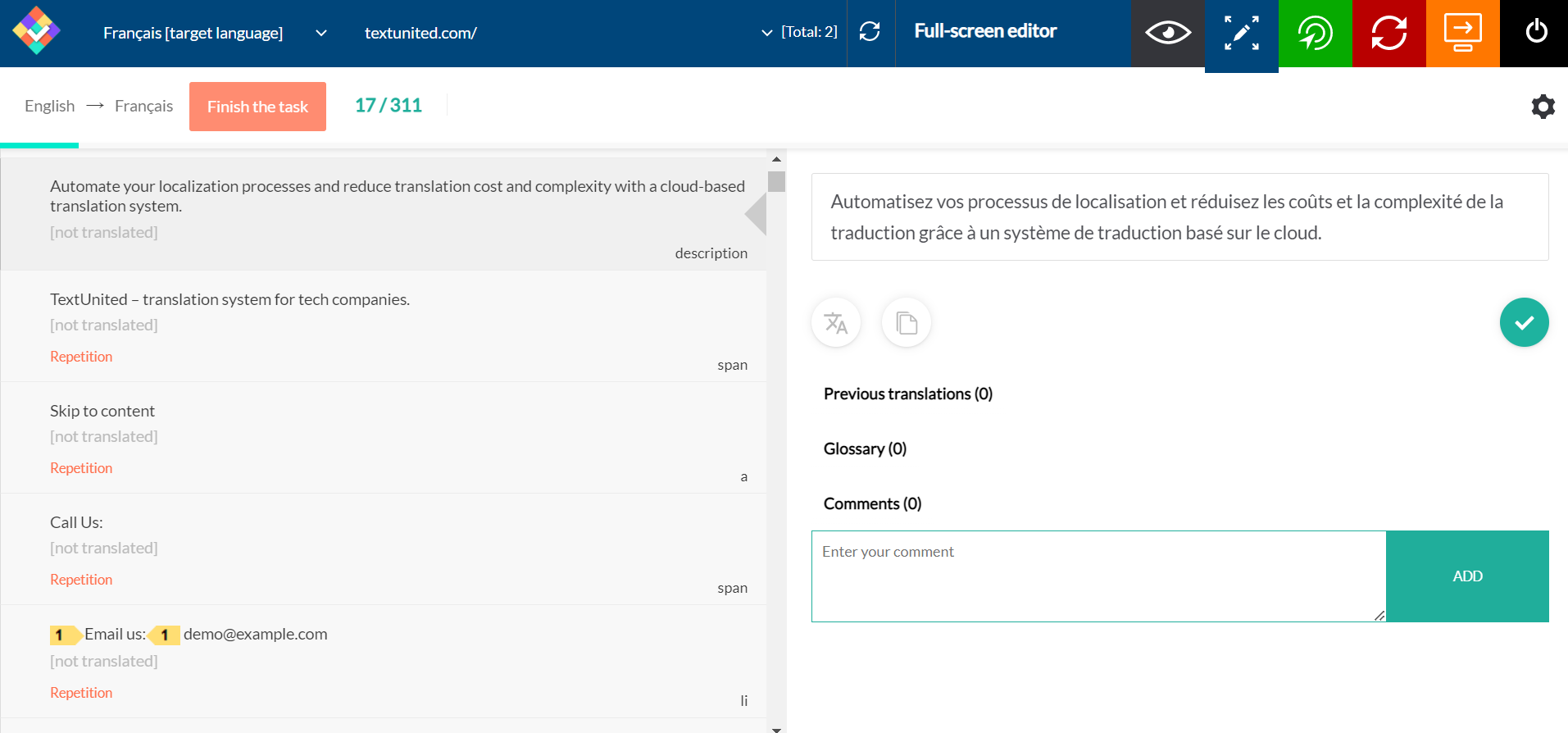Viewport: 1568px width, 733px height.
Task: Click the comment box resize handle
Action: 1379,616
